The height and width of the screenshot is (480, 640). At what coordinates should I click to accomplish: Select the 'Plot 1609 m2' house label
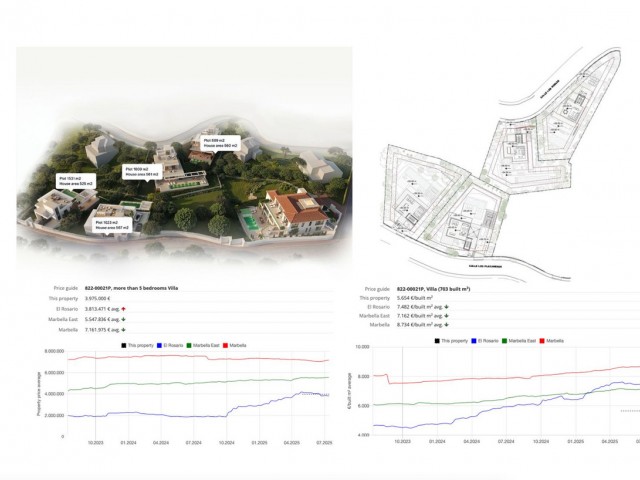pyautogui.click(x=140, y=172)
